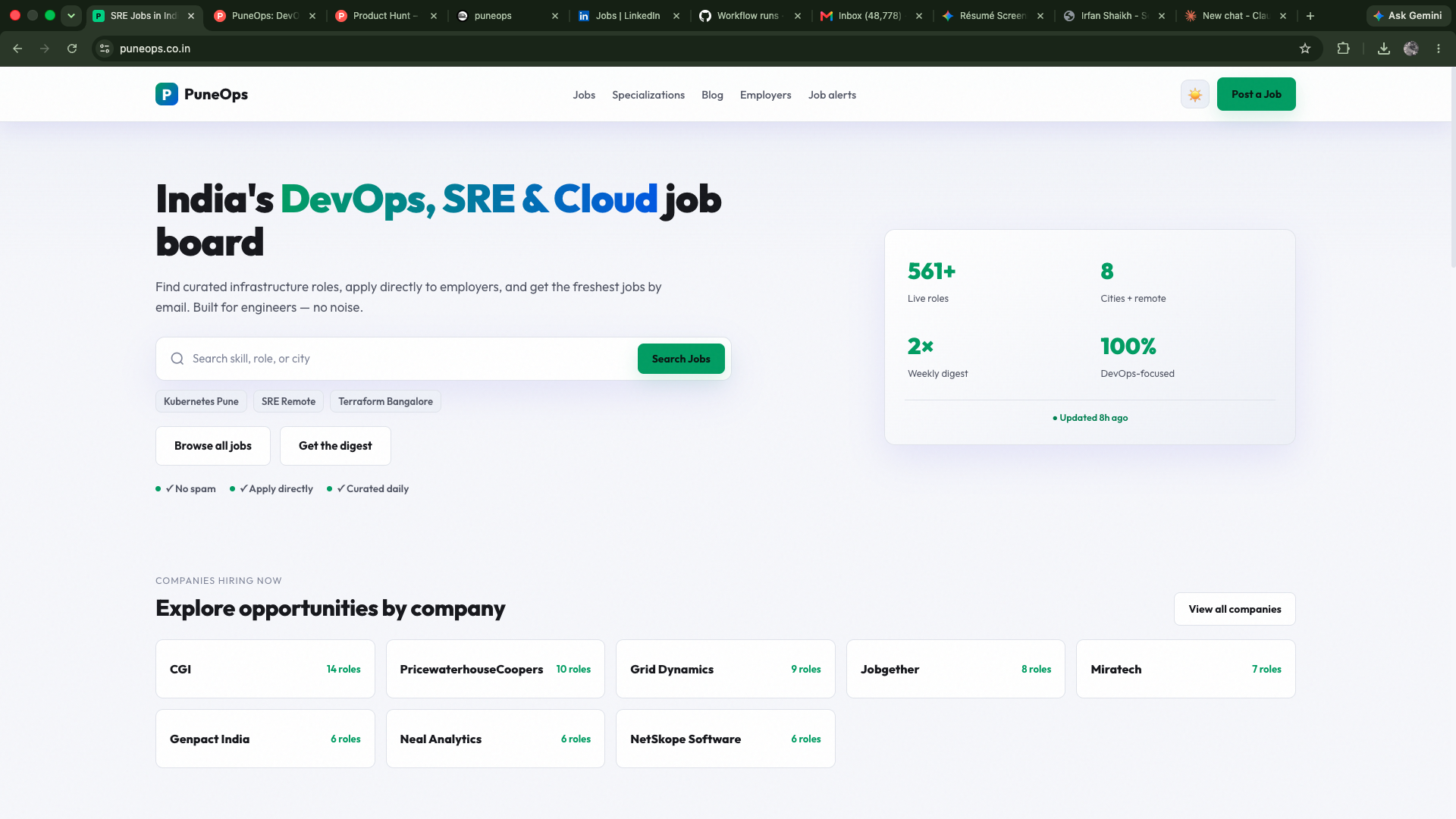Click the browser back arrow

17,49
